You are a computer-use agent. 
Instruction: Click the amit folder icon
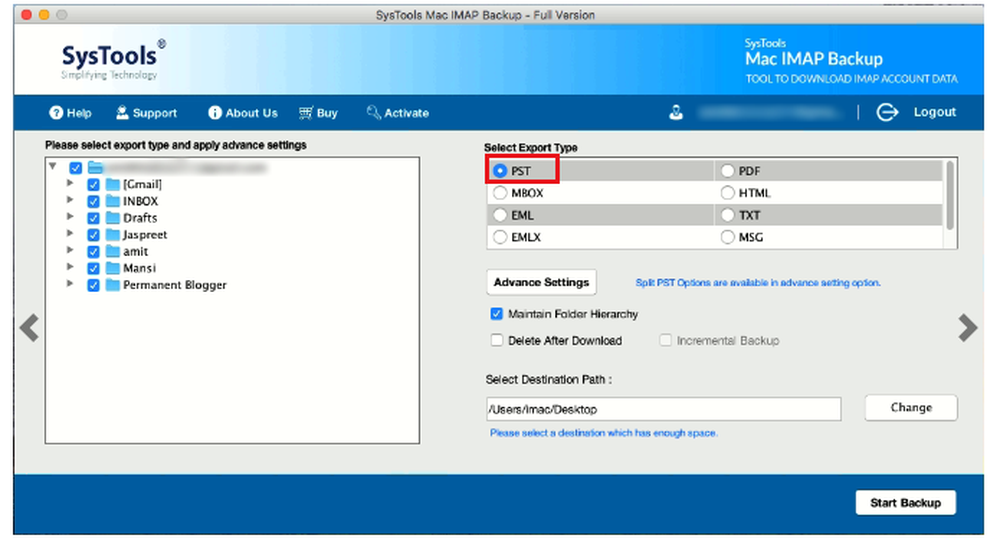pos(113,251)
